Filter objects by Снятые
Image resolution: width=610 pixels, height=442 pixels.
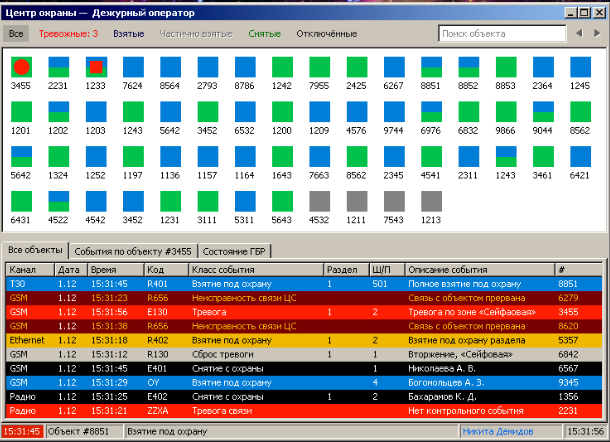click(x=265, y=34)
